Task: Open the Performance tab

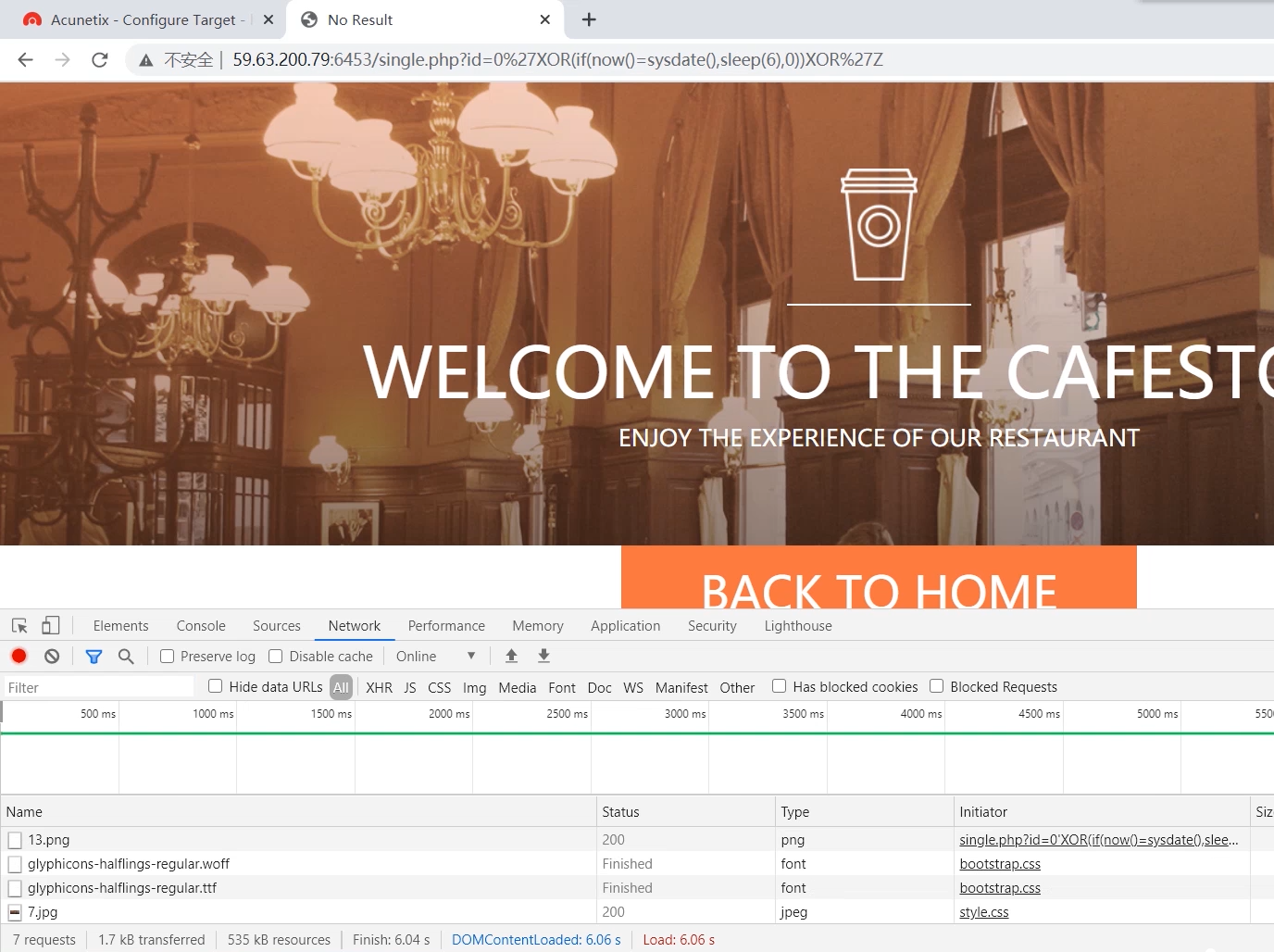Action: [446, 626]
